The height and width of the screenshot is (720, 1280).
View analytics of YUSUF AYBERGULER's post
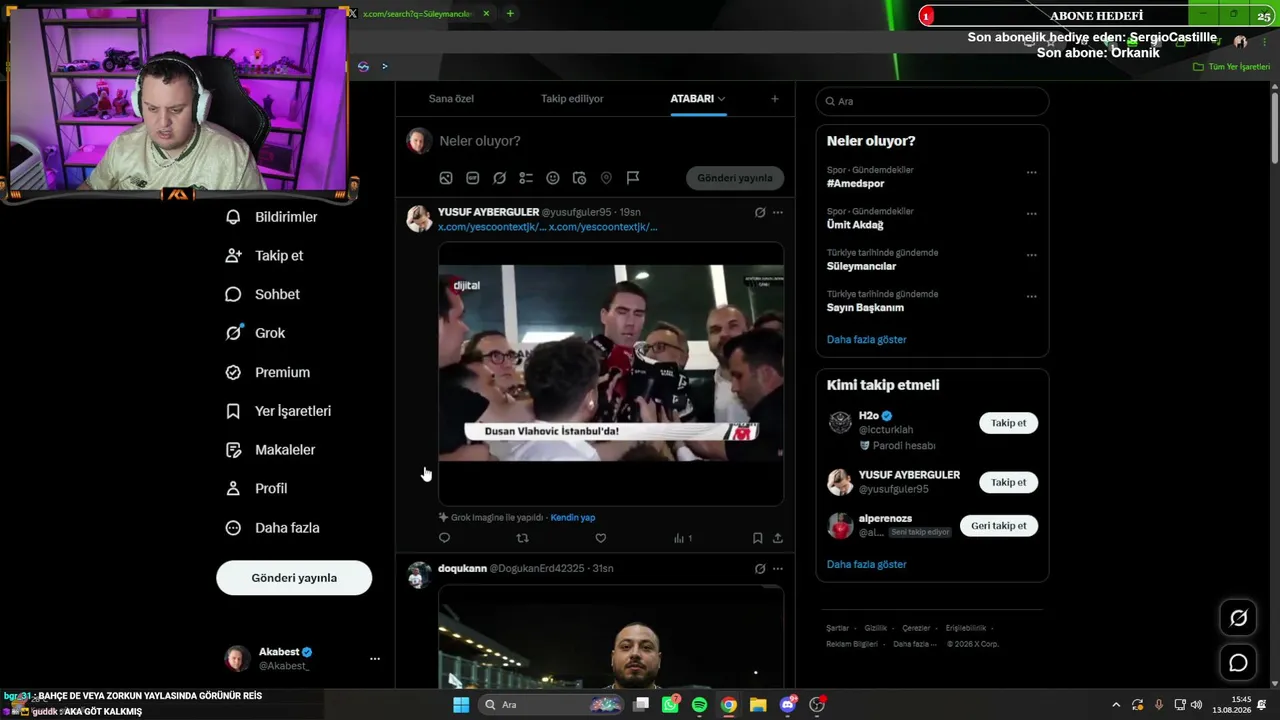(x=682, y=538)
